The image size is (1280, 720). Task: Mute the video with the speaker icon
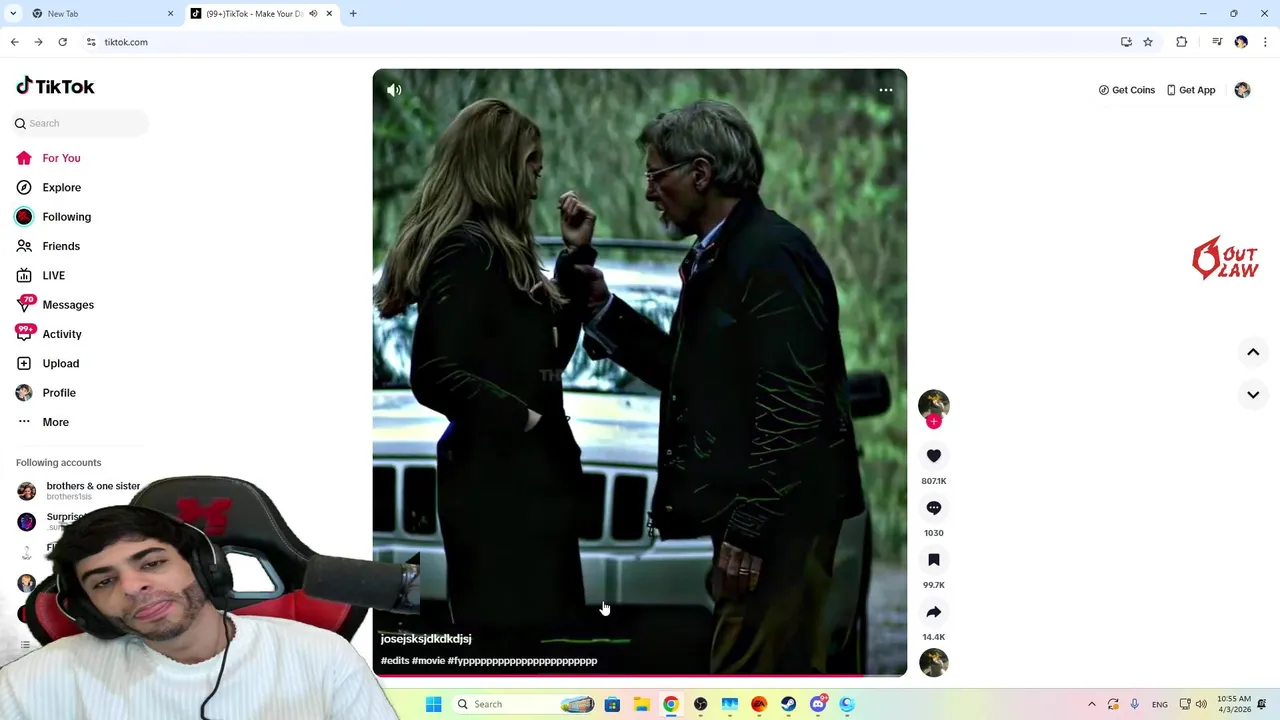[x=394, y=90]
